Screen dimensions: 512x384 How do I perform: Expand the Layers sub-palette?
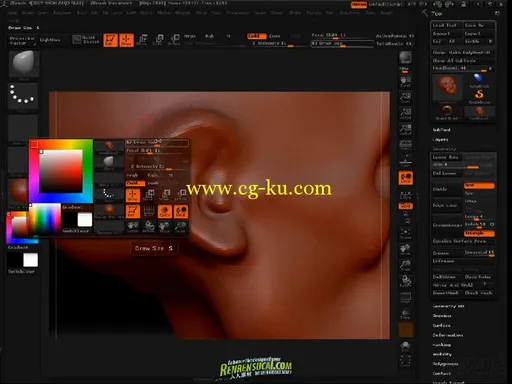click(x=440, y=140)
